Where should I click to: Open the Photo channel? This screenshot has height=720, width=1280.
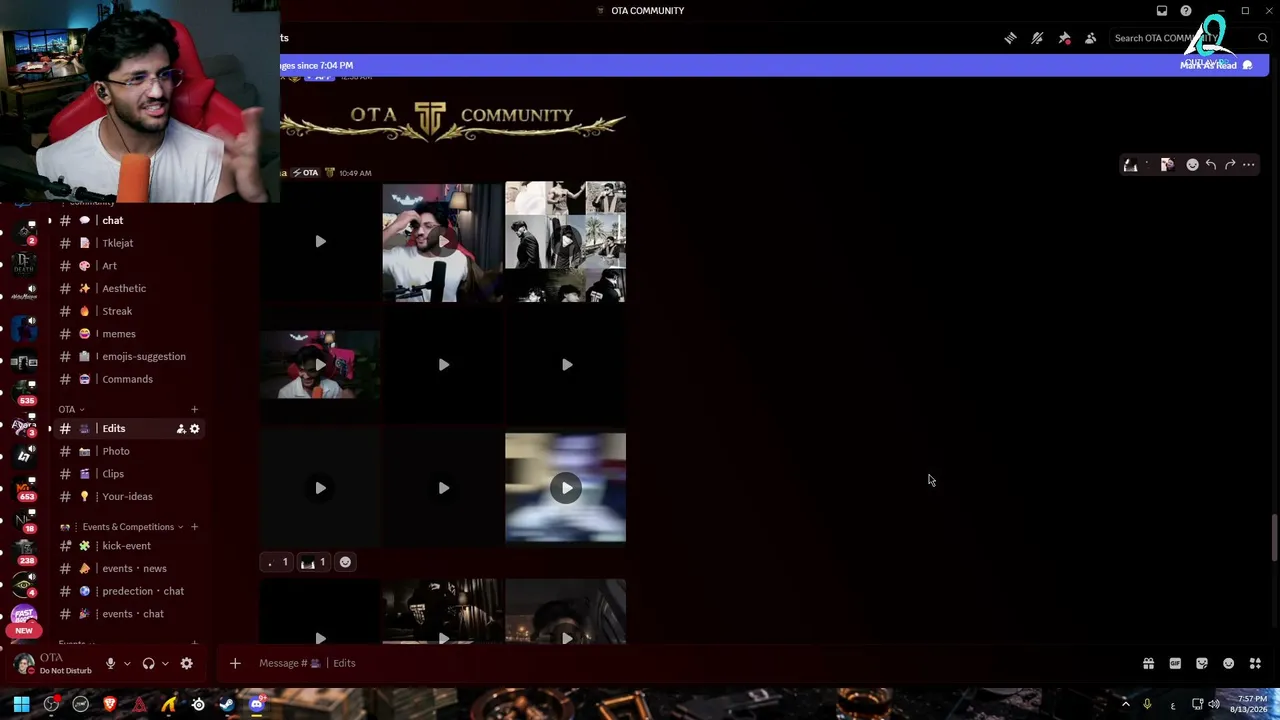[128, 451]
